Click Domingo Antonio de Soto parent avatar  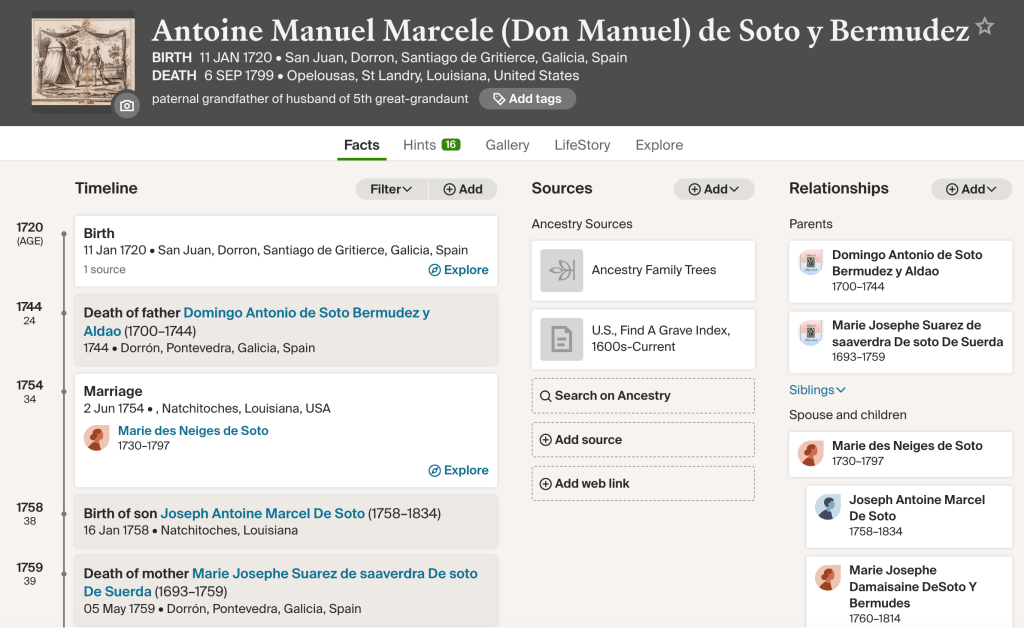[810, 263]
